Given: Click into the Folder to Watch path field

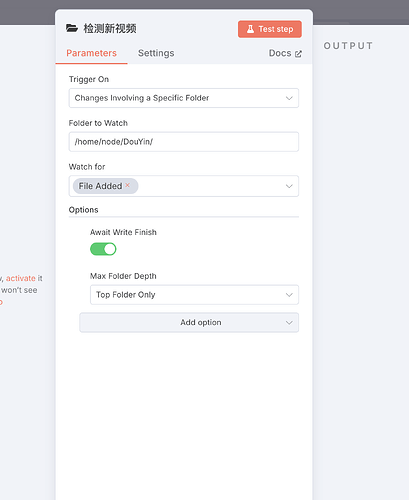Looking at the screenshot, I should coord(184,142).
